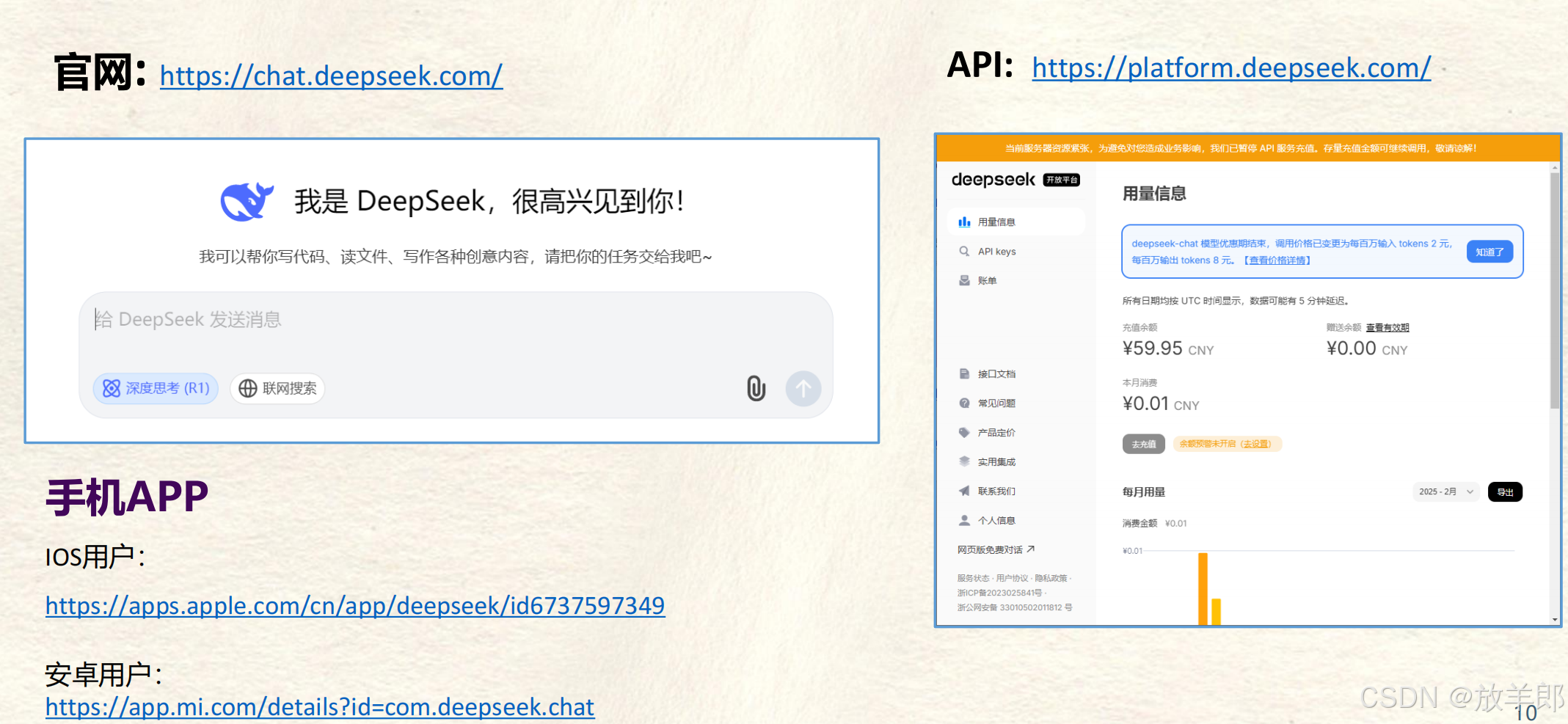Viewport: 1568px width, 724px height.
Task: Click the external arrow icon after 网页版免费对话
Action: tap(1031, 549)
